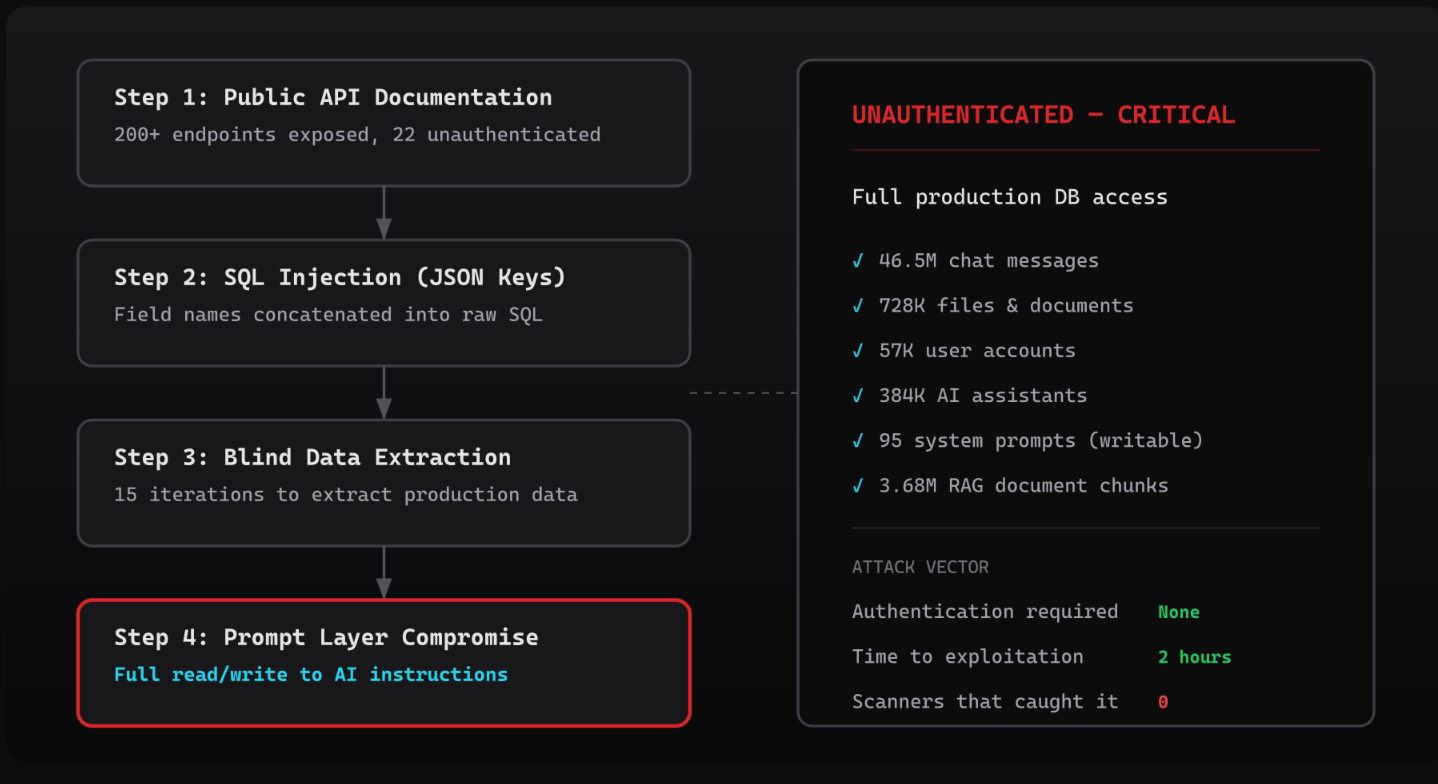Click the checkmark beside 46.5M chat messages
Image resolution: width=1438 pixels, height=784 pixels.
click(858, 261)
